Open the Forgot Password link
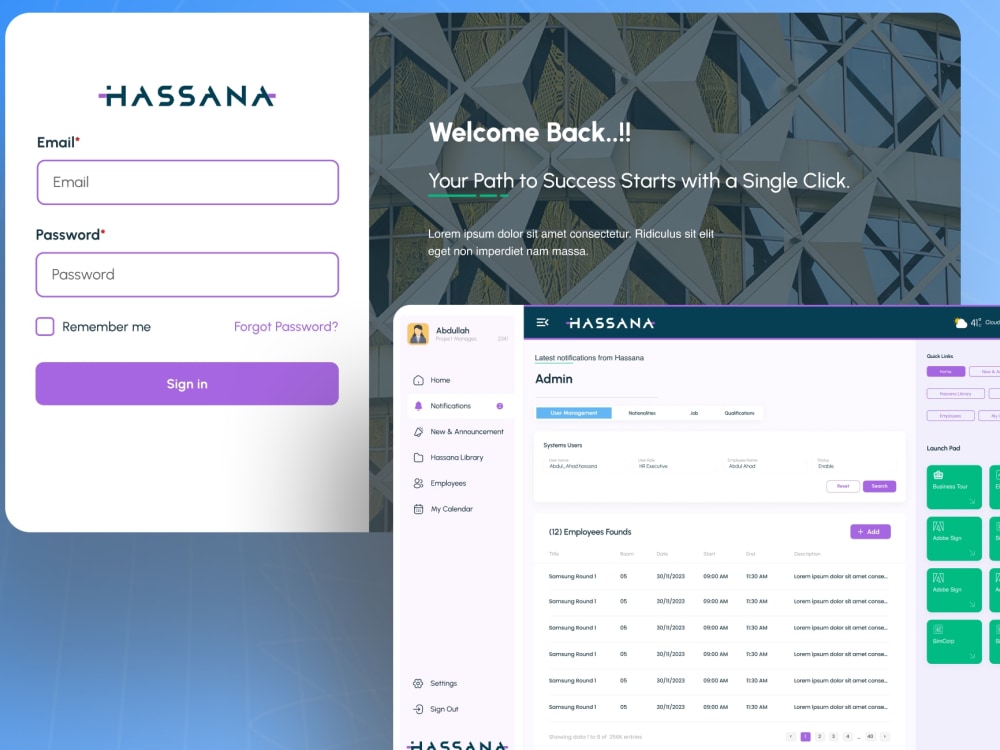Screen dimensions: 1000x750 coord(285,326)
